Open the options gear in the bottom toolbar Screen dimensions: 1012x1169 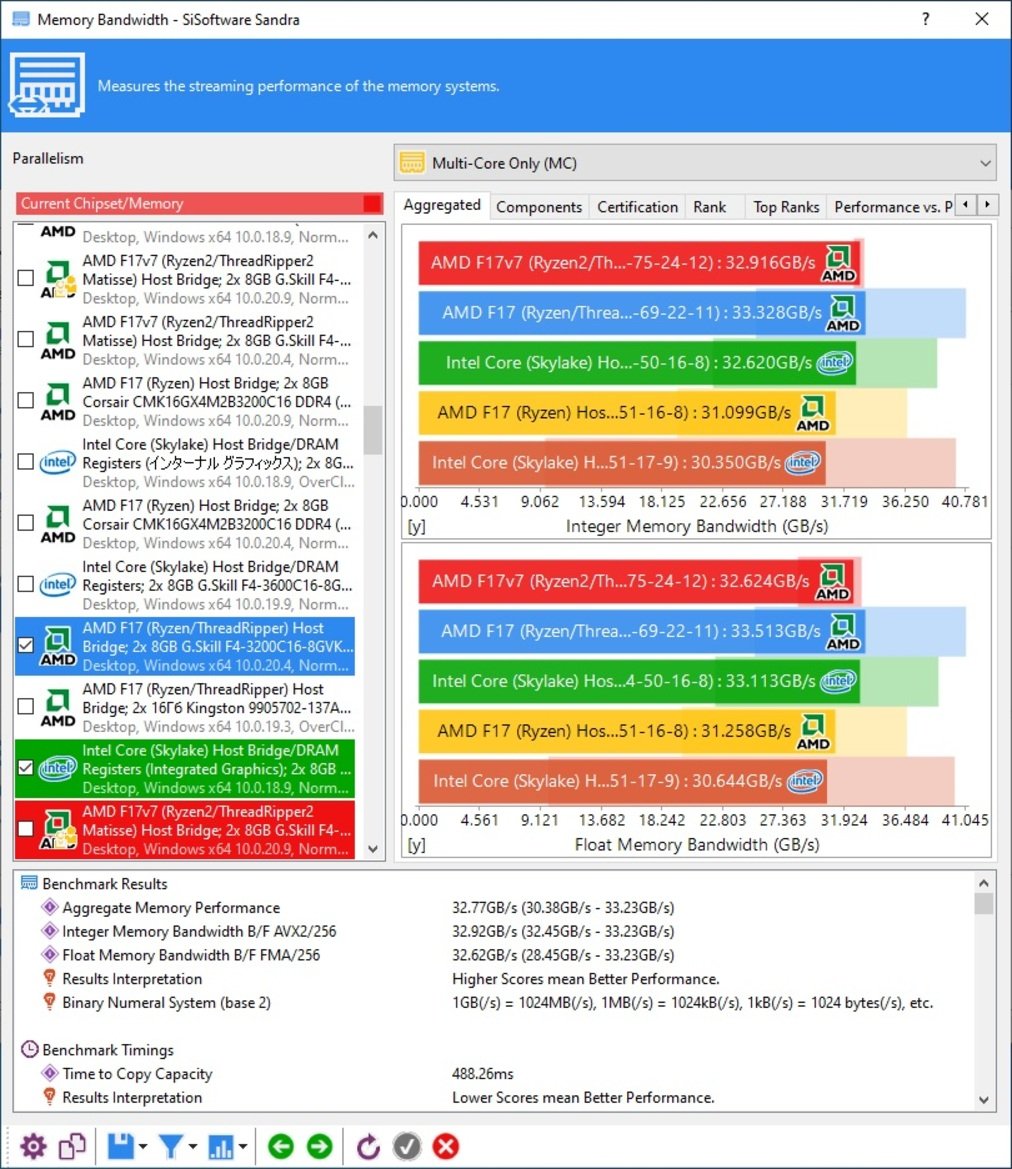coord(33,1147)
